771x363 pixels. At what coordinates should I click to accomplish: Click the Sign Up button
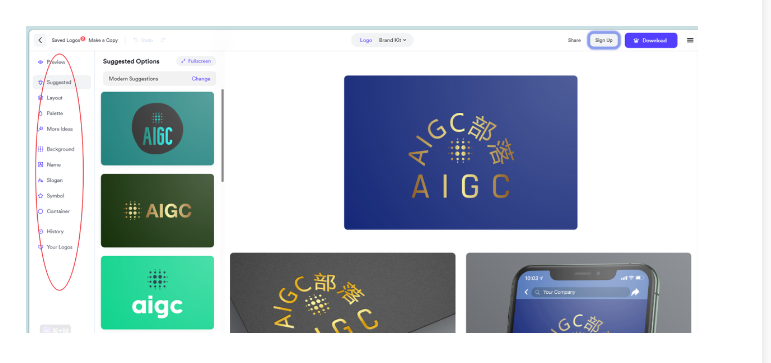(x=604, y=40)
